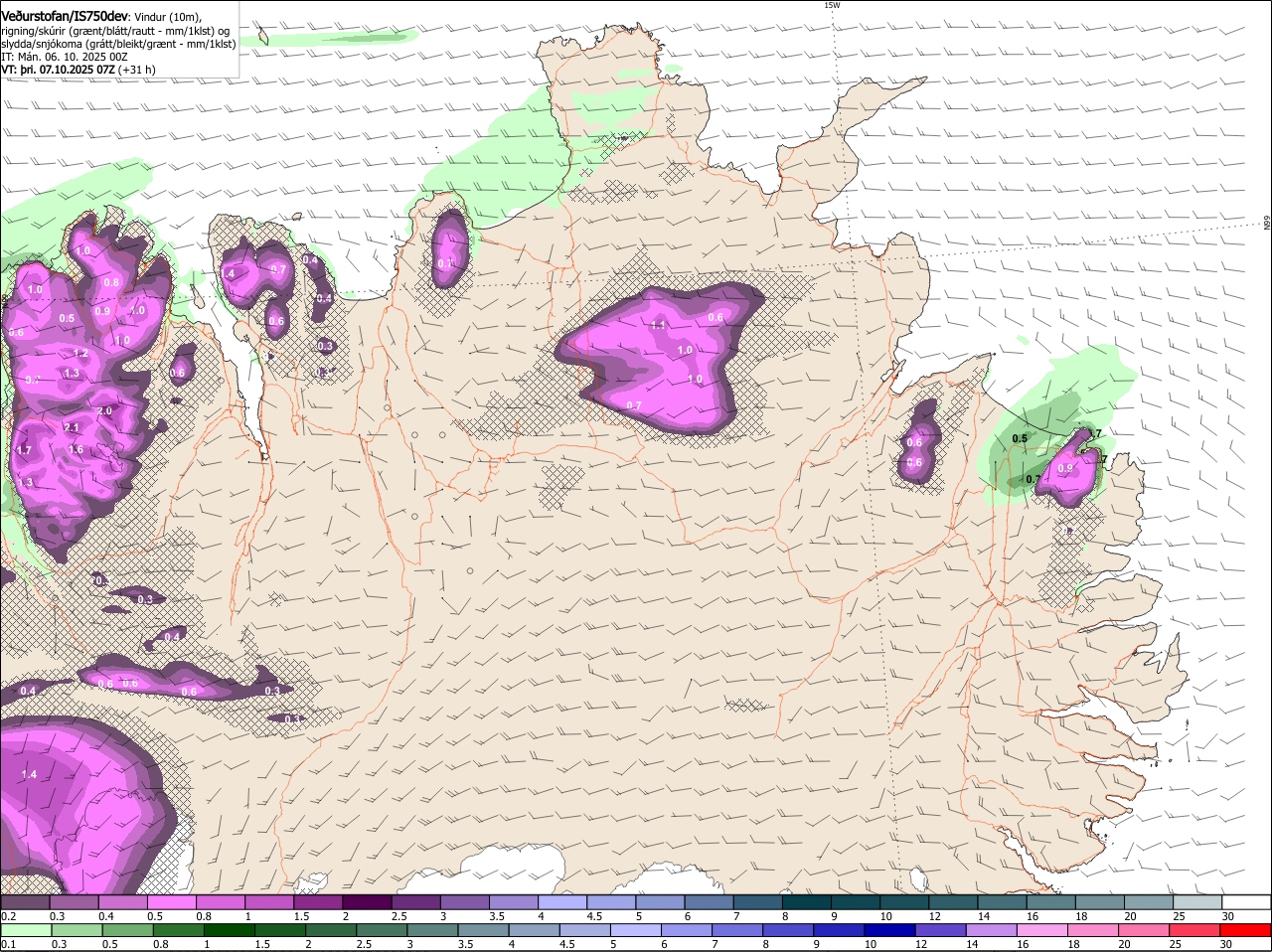
Task: Click the 4 light periwinkle swatch on upper scale
Action: (562, 902)
